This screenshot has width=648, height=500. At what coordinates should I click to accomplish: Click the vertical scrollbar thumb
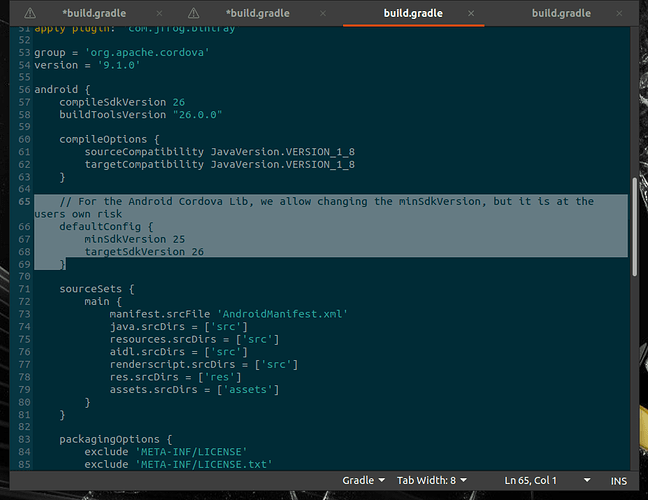[634, 226]
